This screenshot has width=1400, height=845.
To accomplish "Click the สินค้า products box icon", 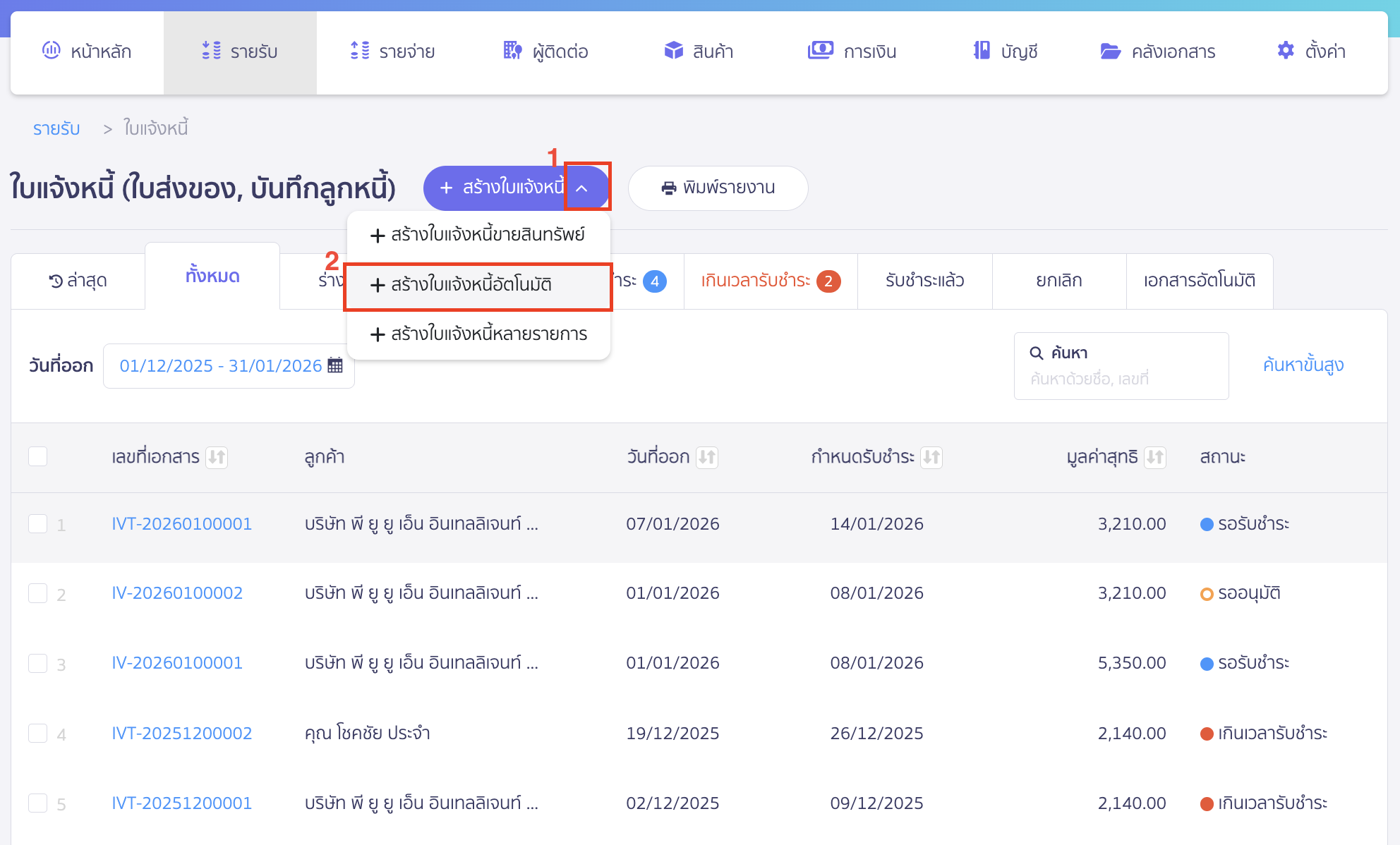I will point(673,50).
